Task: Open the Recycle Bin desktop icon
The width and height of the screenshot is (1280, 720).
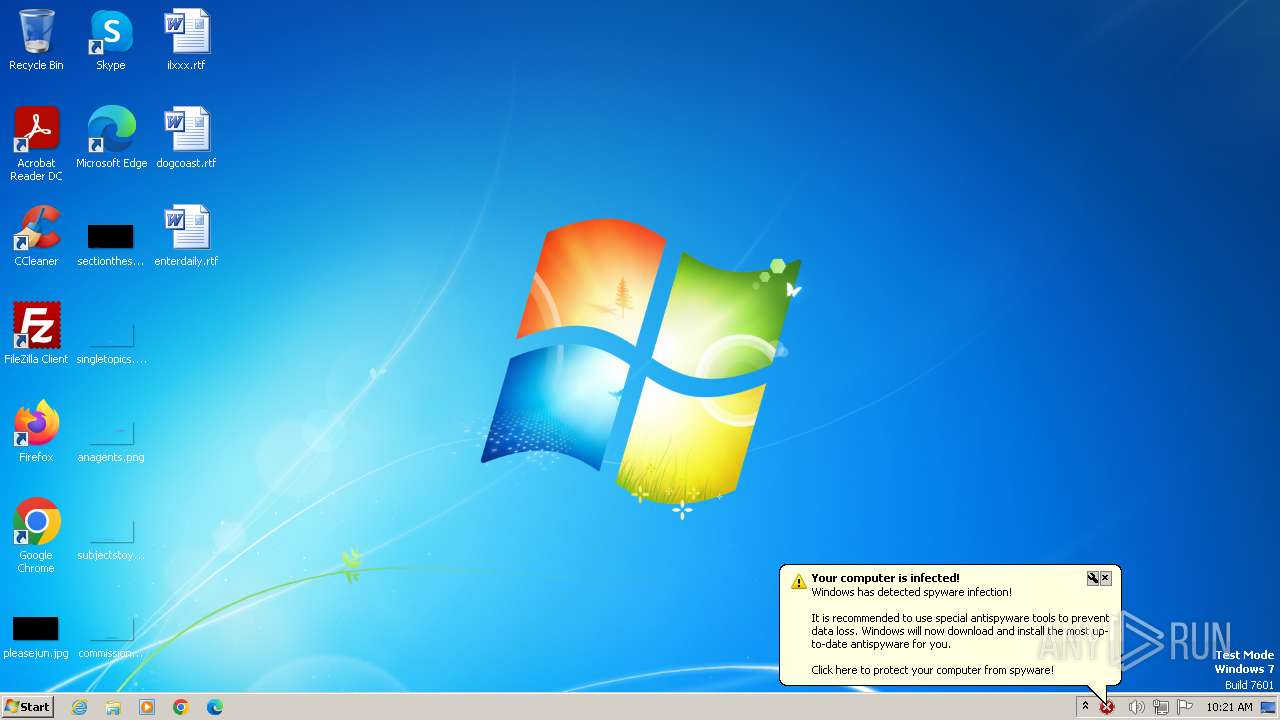Action: (36, 40)
